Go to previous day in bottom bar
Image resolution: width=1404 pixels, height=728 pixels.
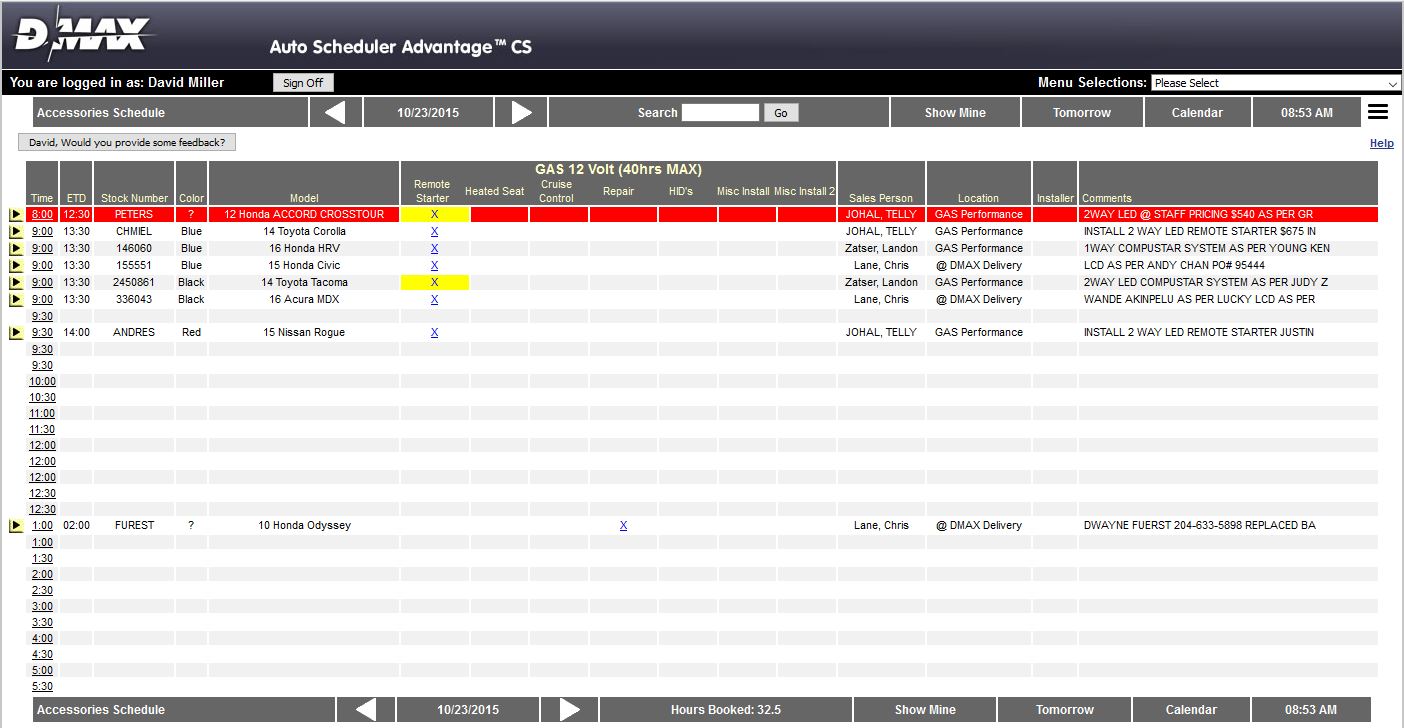366,709
